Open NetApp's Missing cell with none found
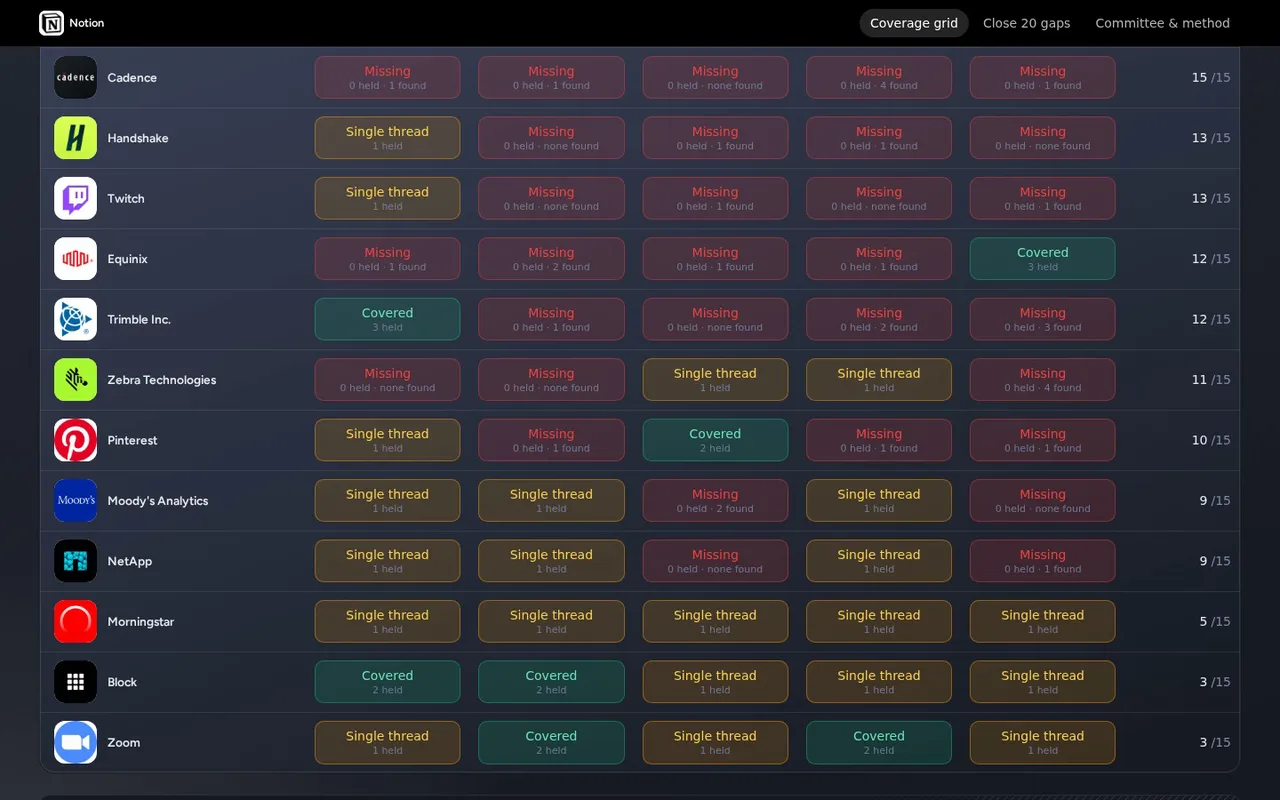Image resolution: width=1280 pixels, height=800 pixels. tap(715, 562)
